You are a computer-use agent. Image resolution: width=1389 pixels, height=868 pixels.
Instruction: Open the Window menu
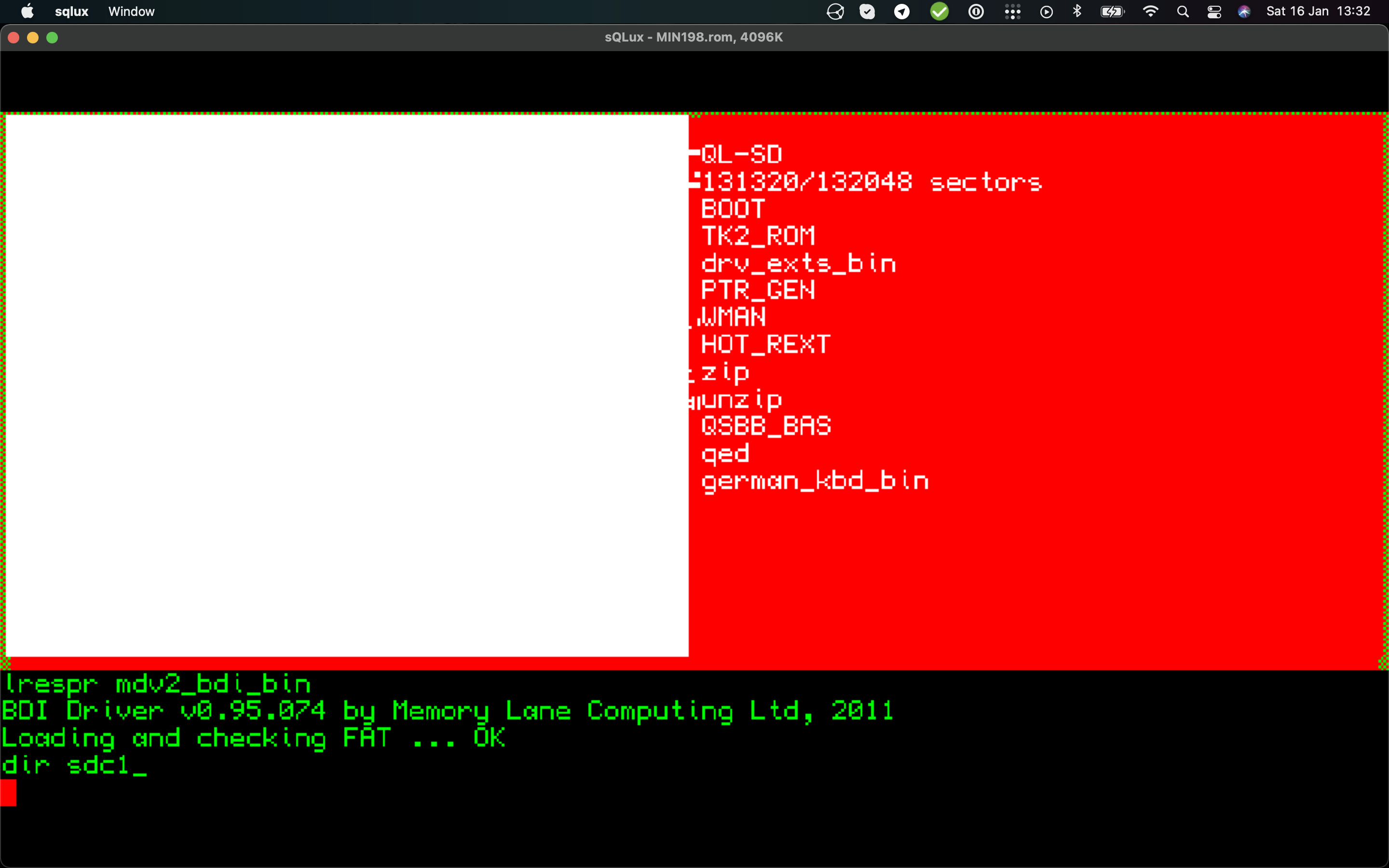(x=132, y=12)
